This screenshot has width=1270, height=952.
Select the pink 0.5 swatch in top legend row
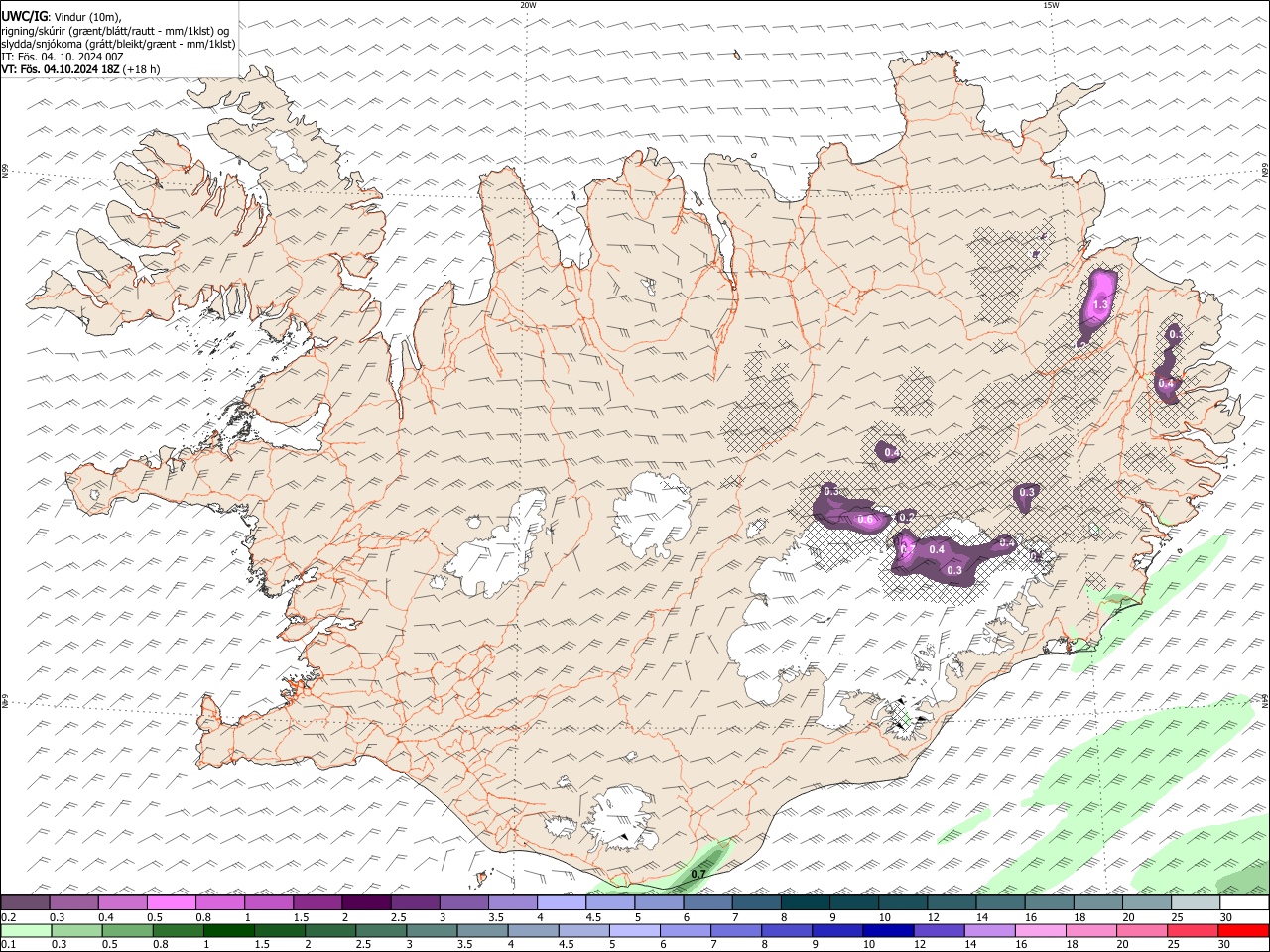click(x=172, y=903)
